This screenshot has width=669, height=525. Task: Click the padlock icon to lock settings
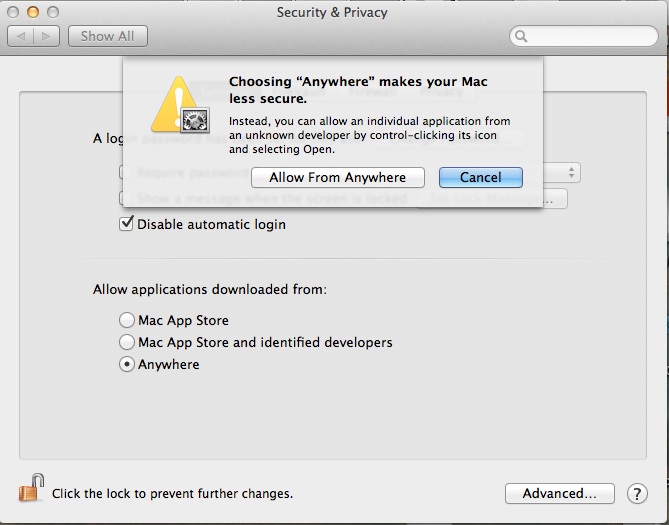pos(31,489)
